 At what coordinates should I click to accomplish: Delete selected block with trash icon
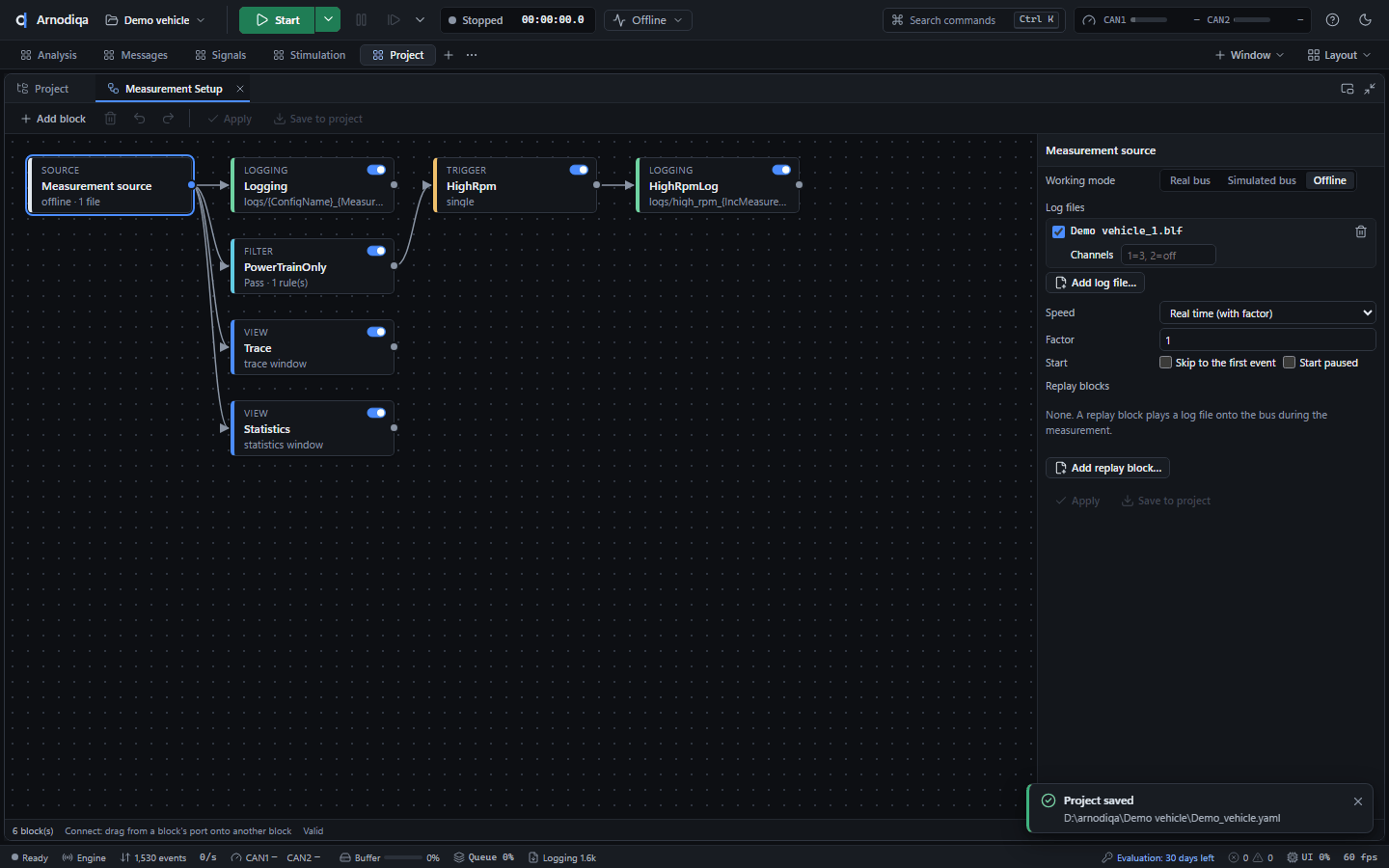click(111, 119)
